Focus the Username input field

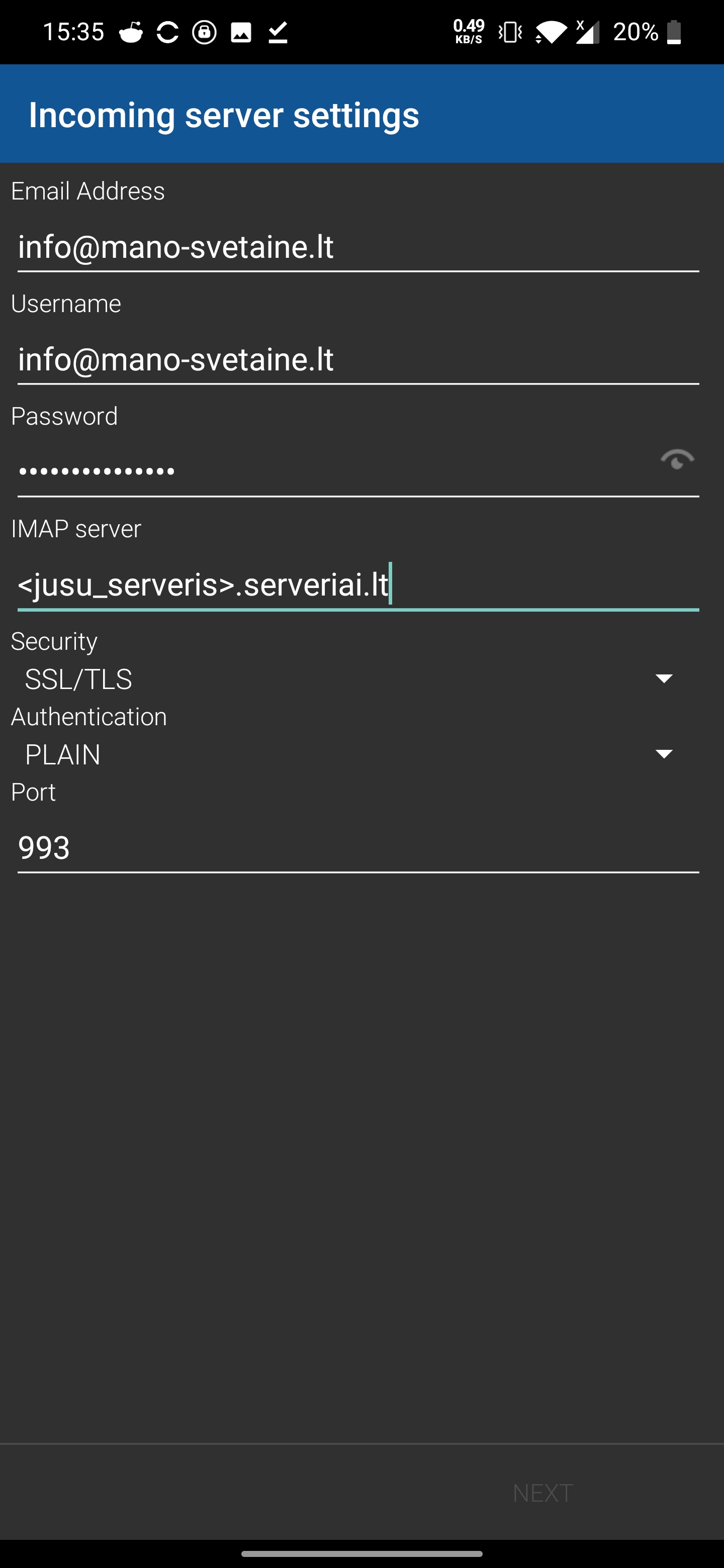[x=358, y=360]
